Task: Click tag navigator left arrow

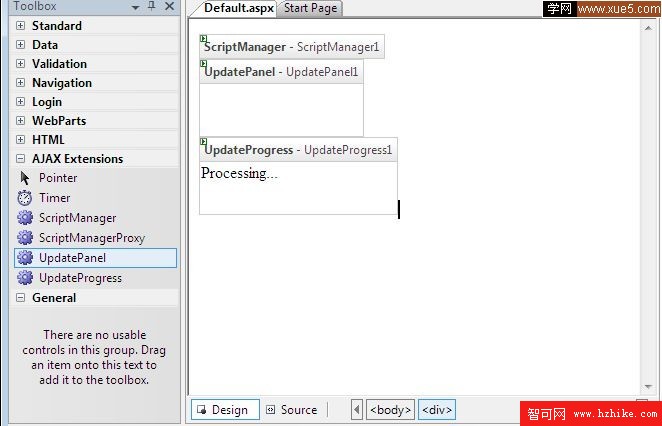Action: coord(357,410)
